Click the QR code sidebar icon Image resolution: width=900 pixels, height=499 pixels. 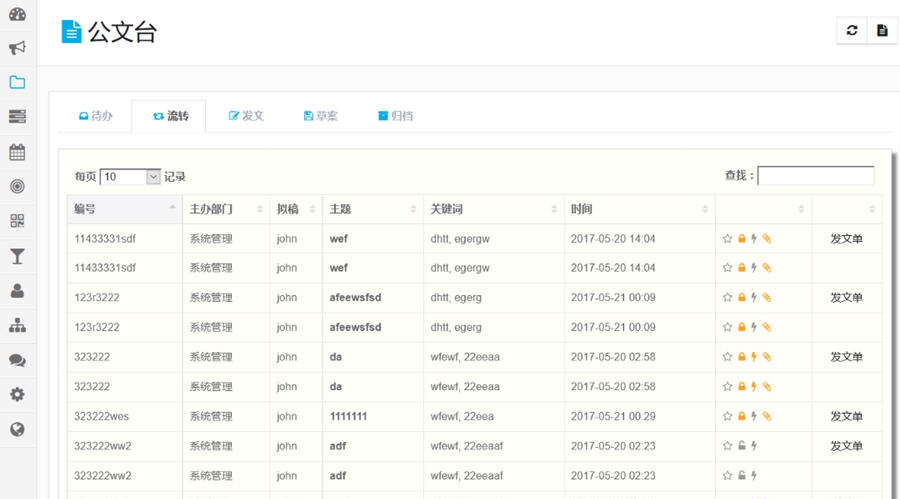click(x=17, y=221)
